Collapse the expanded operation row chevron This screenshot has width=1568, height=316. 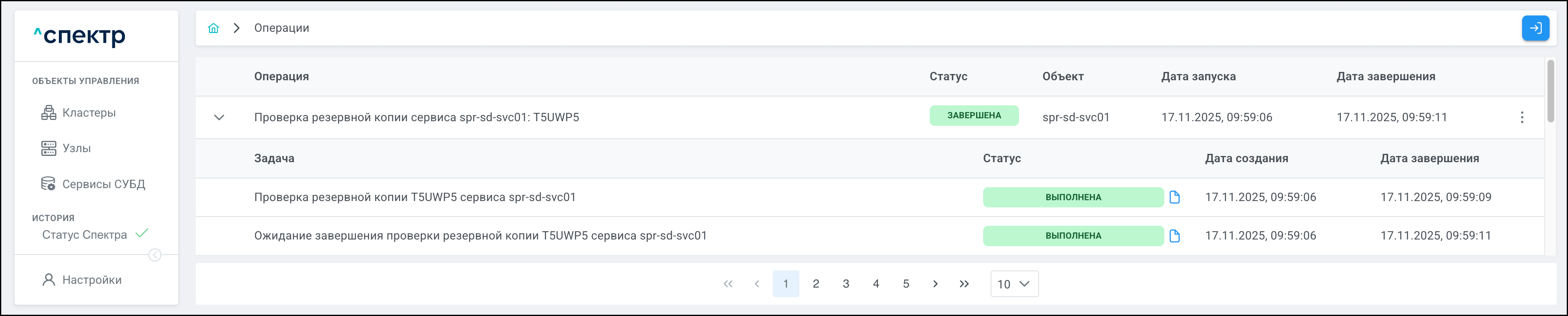pyautogui.click(x=219, y=117)
